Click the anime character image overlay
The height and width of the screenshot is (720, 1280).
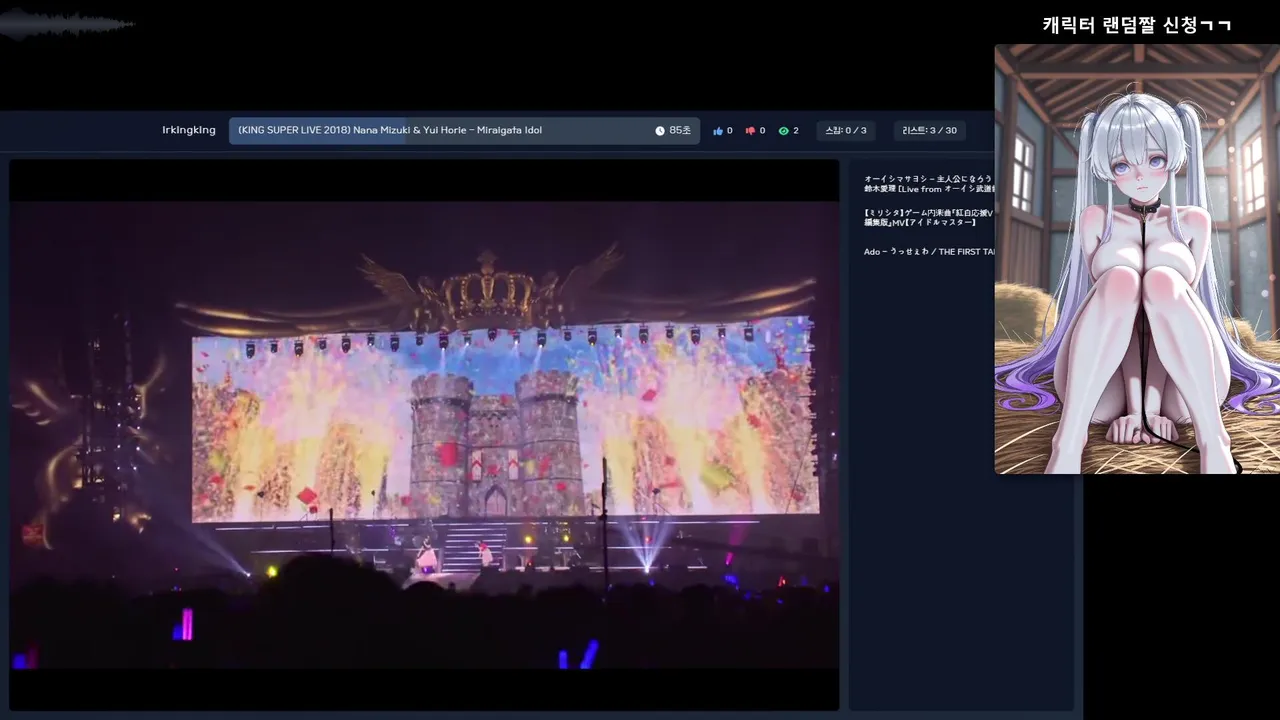point(1137,259)
